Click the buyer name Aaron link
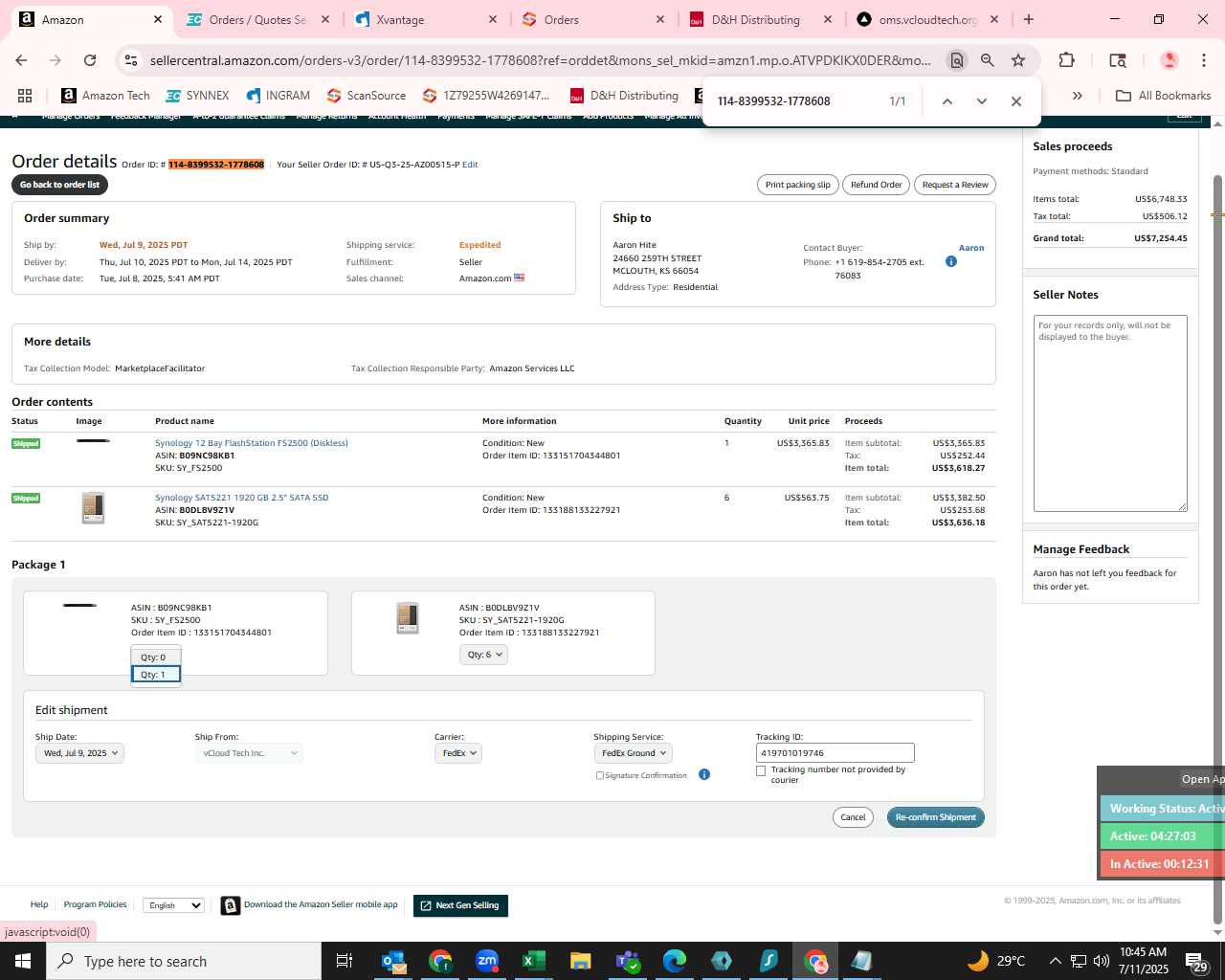This screenshot has height=980, width=1225. click(971, 248)
